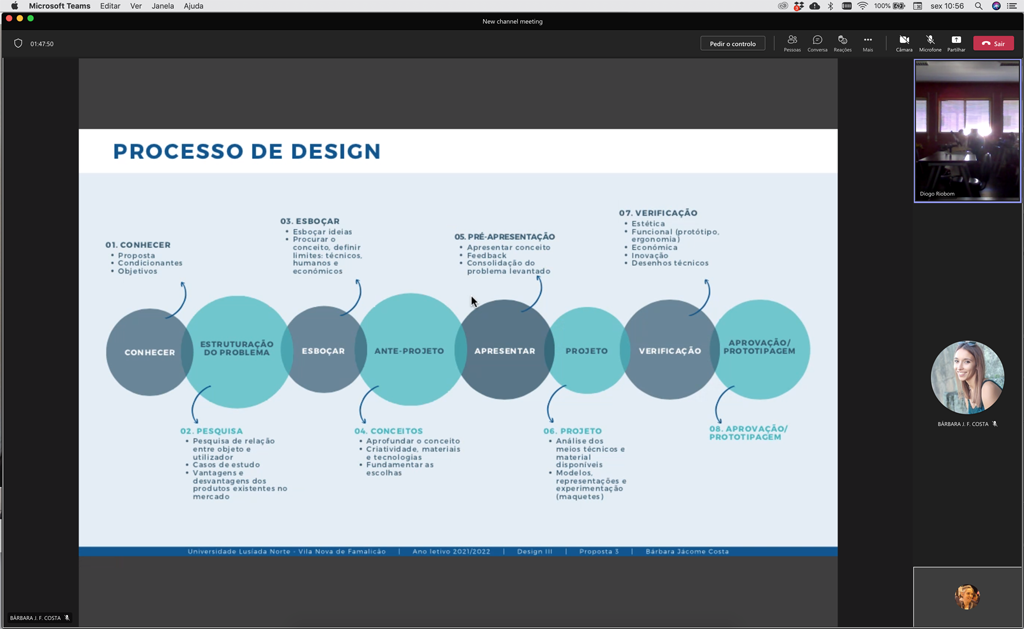
Task: Open the Editar menu
Action: click(x=110, y=6)
